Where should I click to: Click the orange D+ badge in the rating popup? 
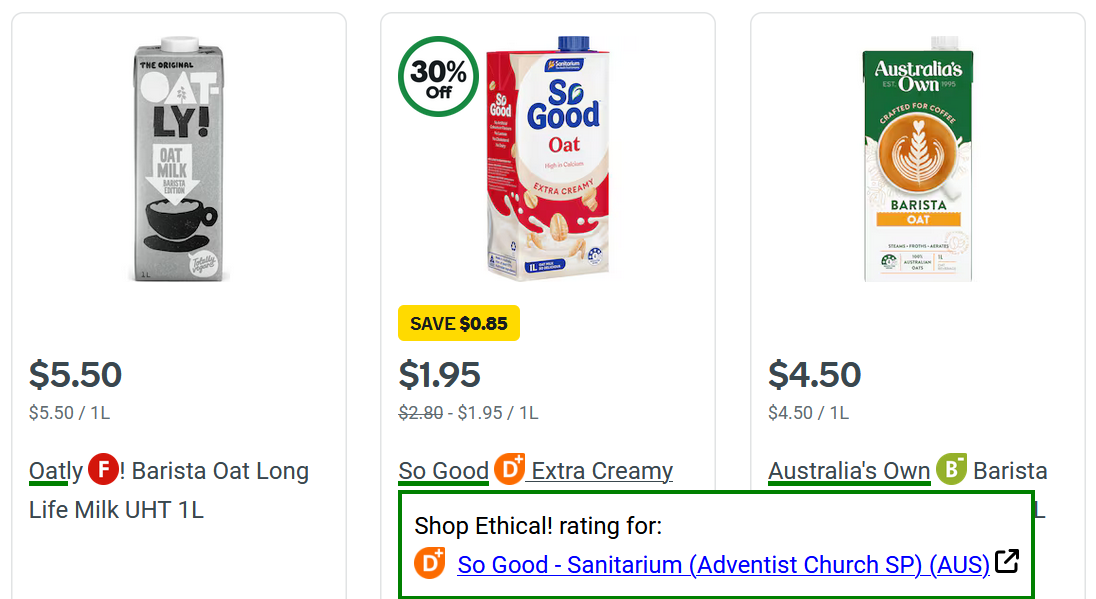(431, 564)
